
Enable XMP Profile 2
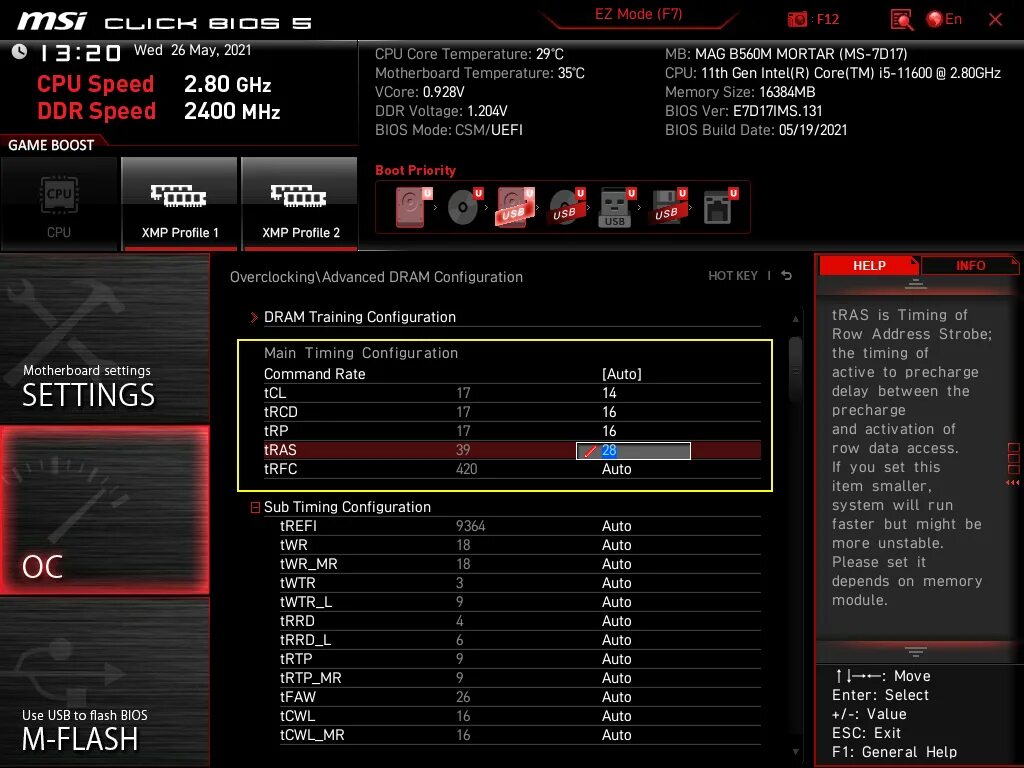pyautogui.click(x=300, y=204)
